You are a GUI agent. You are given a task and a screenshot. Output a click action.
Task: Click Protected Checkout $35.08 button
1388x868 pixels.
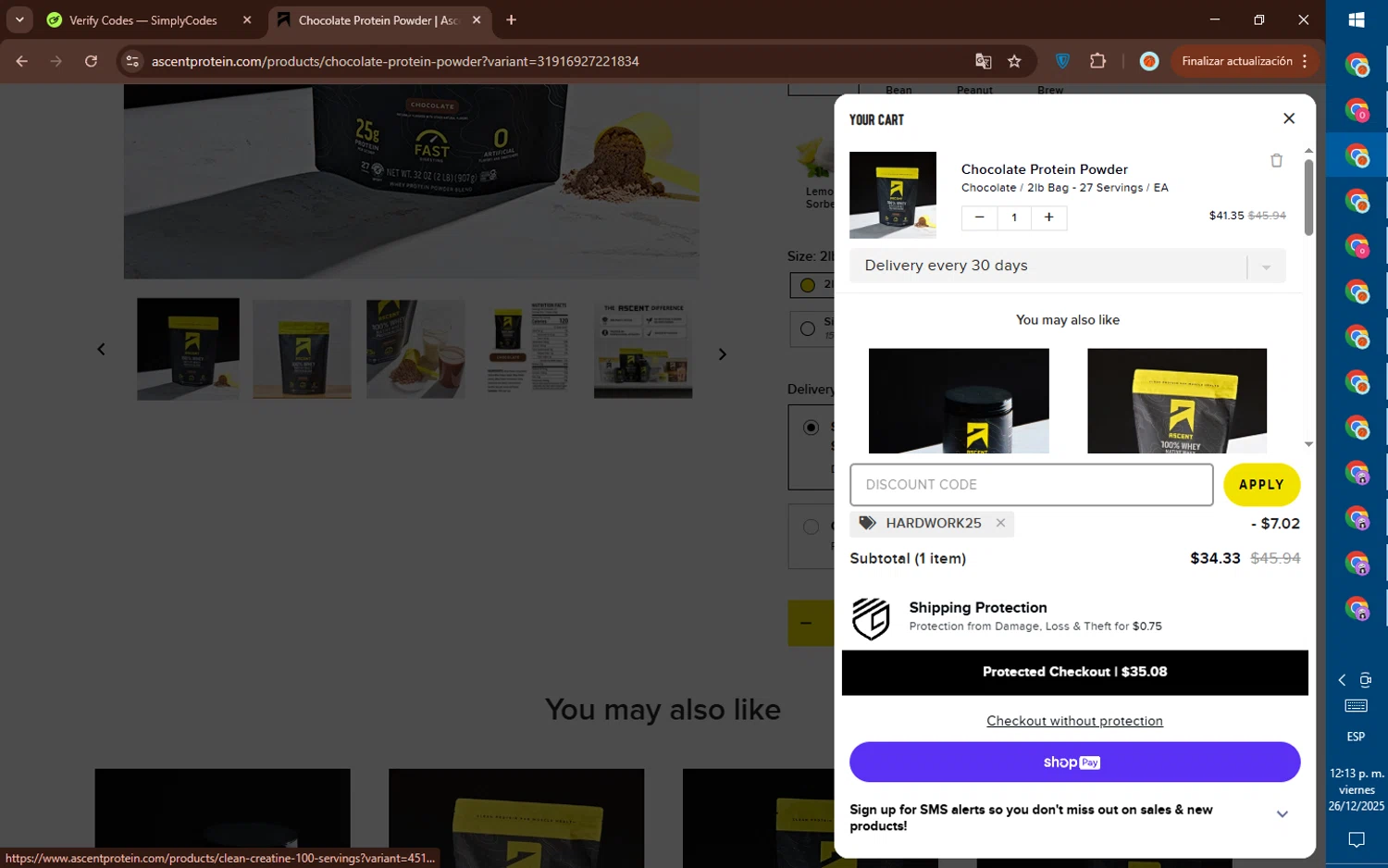tap(1074, 672)
